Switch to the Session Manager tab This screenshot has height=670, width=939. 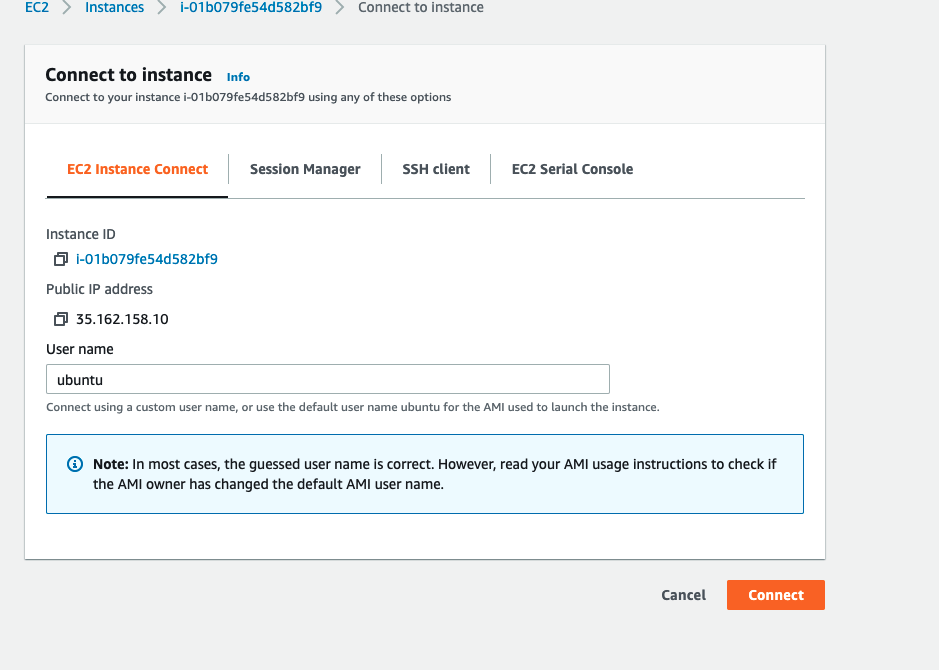click(x=305, y=169)
